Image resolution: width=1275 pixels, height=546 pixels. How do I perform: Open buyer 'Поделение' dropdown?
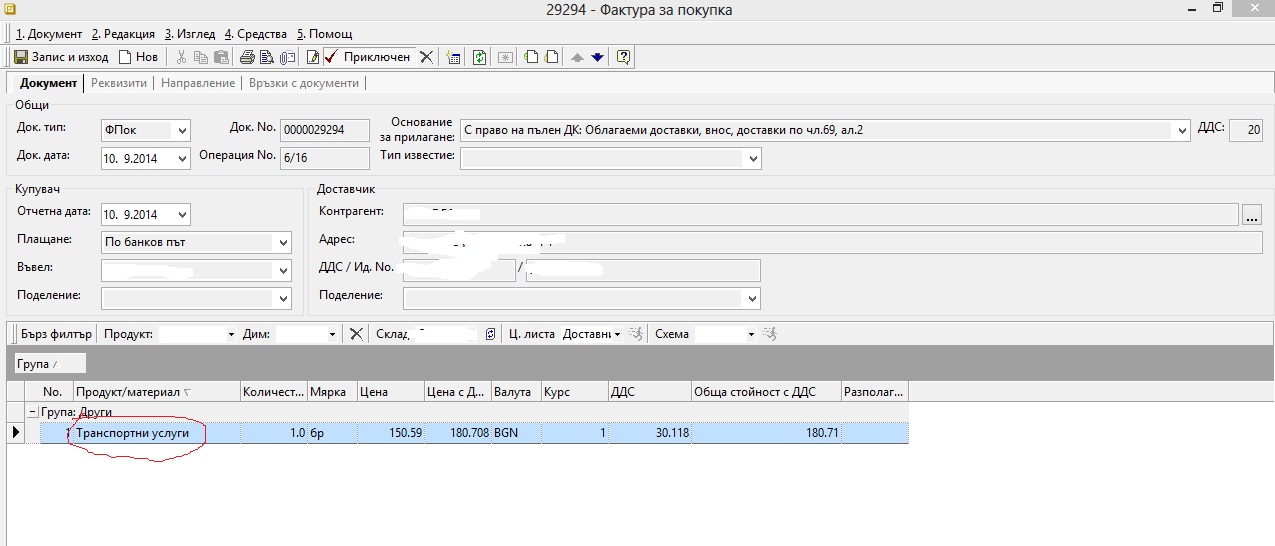point(283,299)
